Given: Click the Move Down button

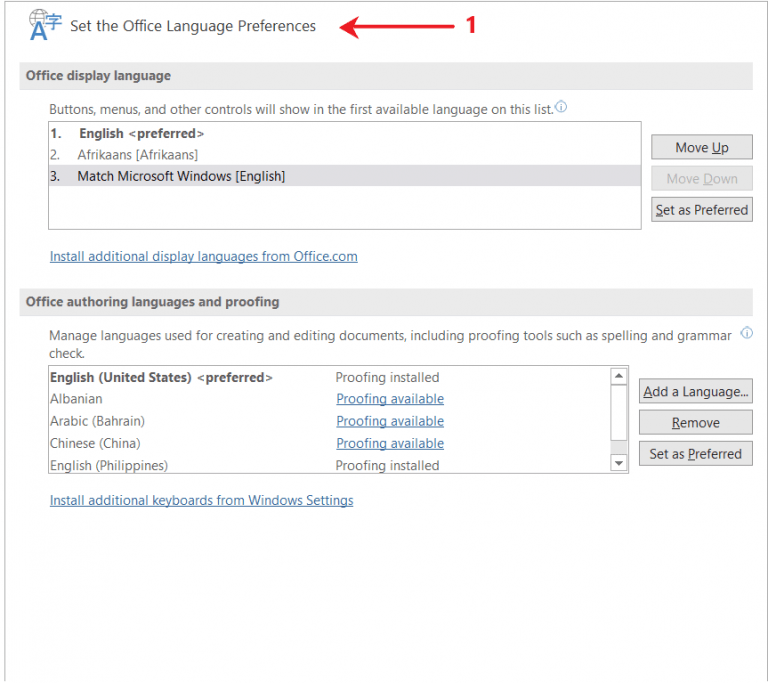Looking at the screenshot, I should (701, 178).
